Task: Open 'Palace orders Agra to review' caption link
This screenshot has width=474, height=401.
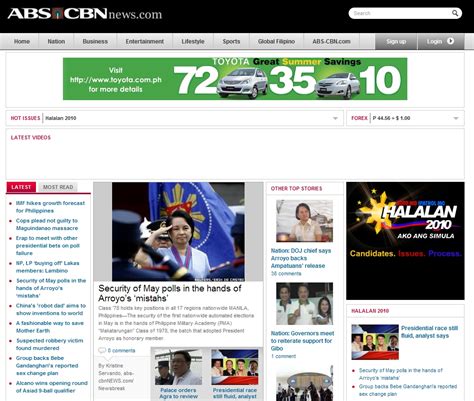Action: (178, 393)
